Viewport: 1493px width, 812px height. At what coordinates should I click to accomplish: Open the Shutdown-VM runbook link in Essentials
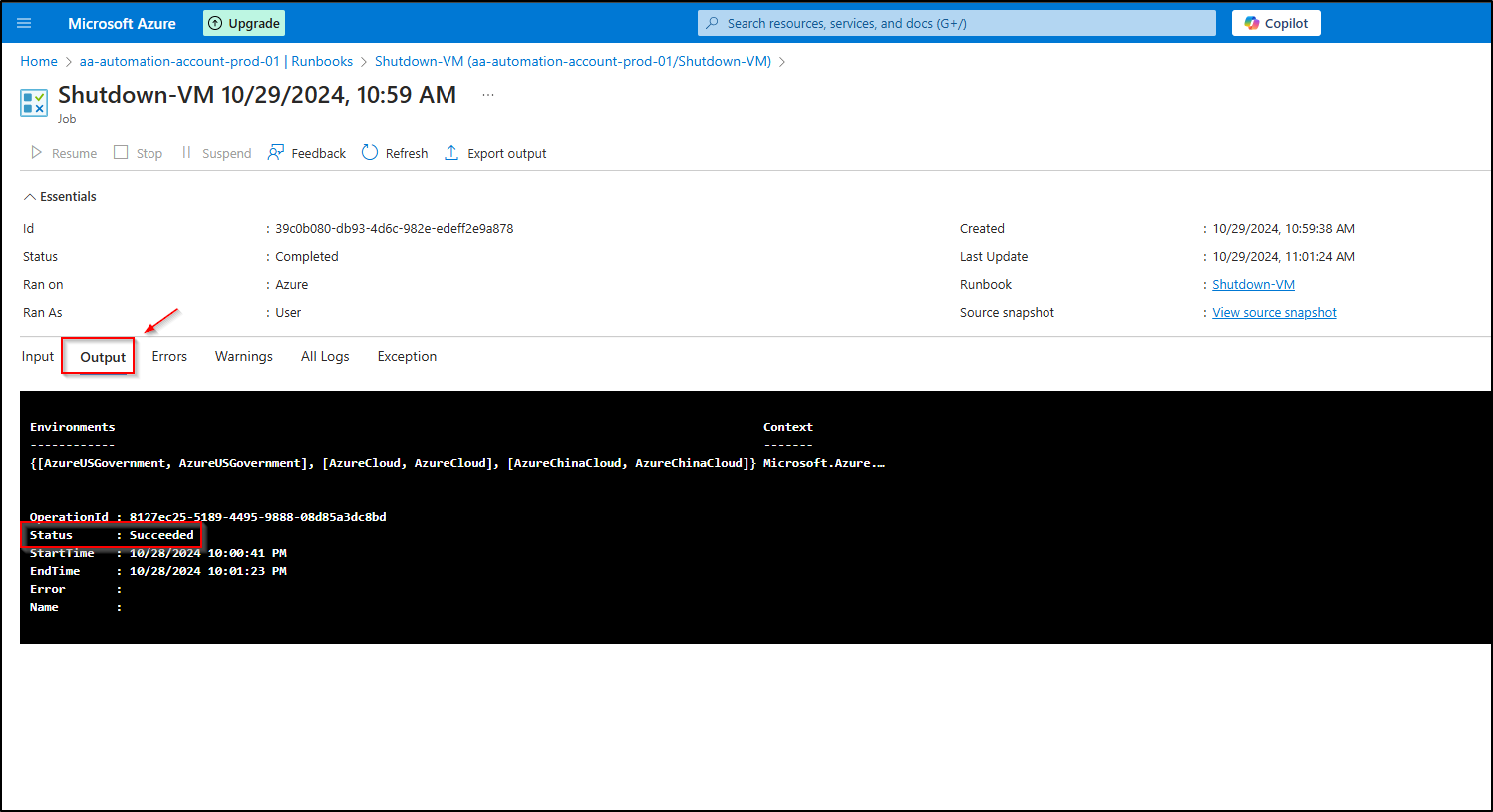[x=1253, y=285]
